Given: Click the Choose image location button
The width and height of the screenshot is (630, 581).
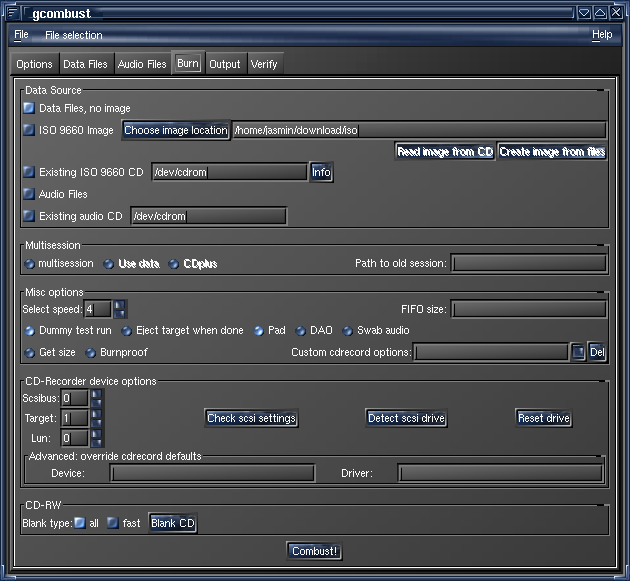Looking at the screenshot, I should (176, 130).
